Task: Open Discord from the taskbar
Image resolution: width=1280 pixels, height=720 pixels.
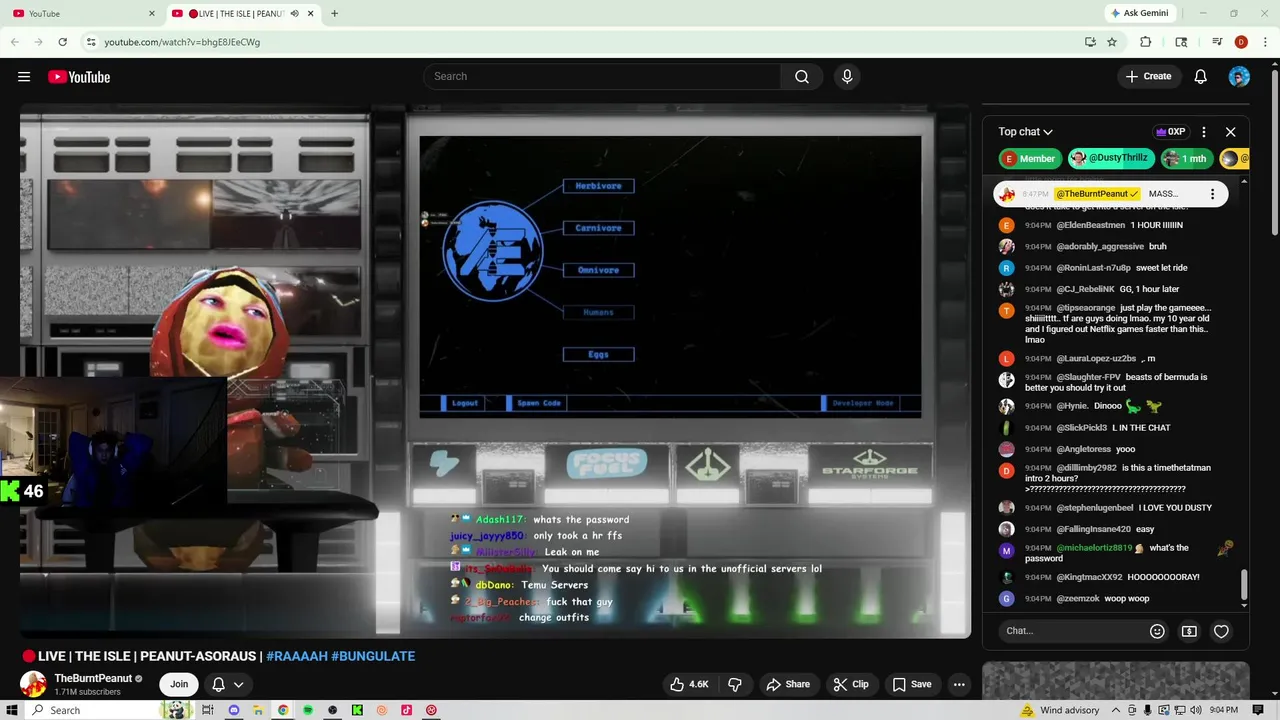Action: point(234,710)
